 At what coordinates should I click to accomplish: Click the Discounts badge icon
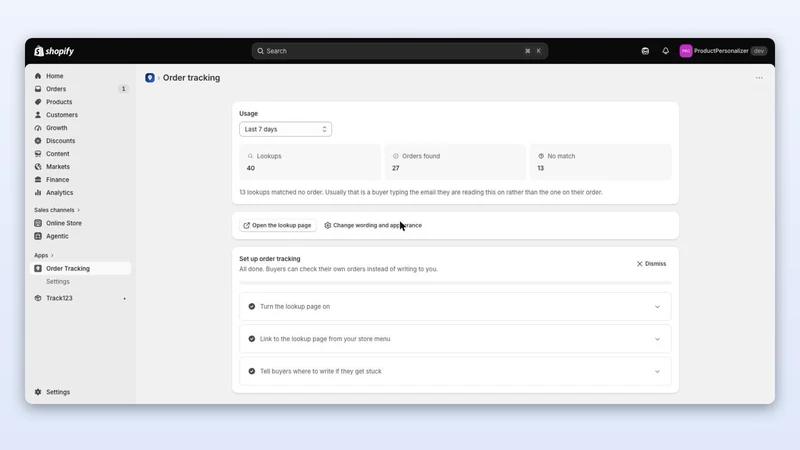(x=38, y=141)
